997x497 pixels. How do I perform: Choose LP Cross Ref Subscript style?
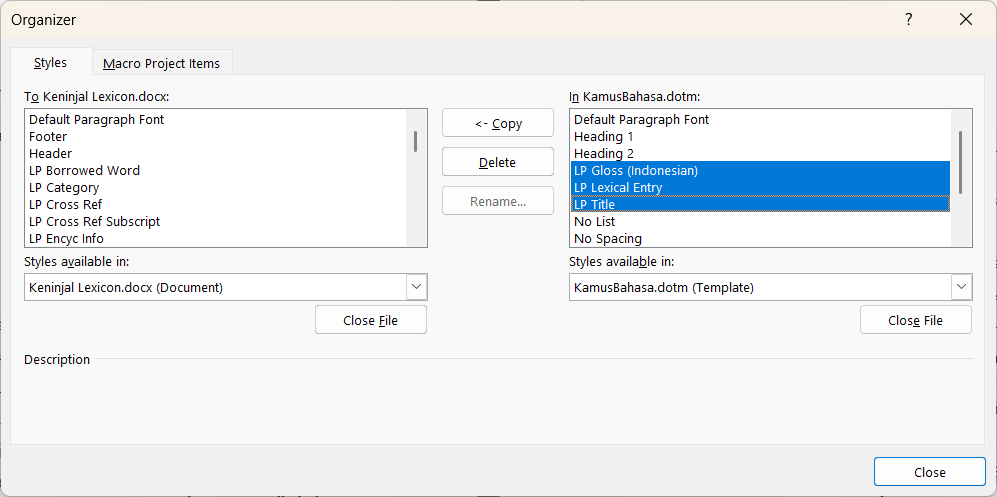[95, 221]
